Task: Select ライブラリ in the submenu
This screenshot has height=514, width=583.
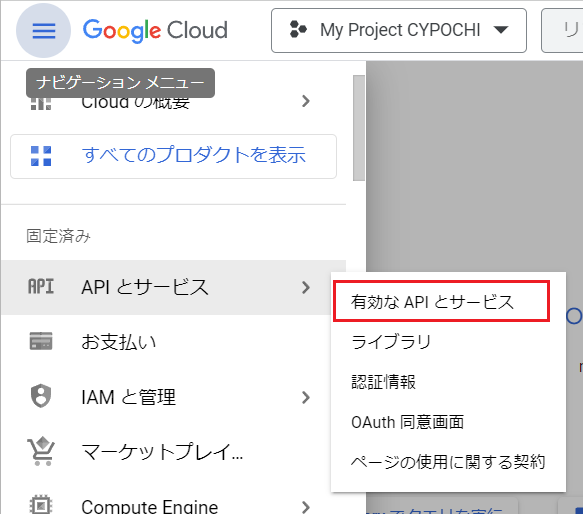Action: [x=448, y=342]
